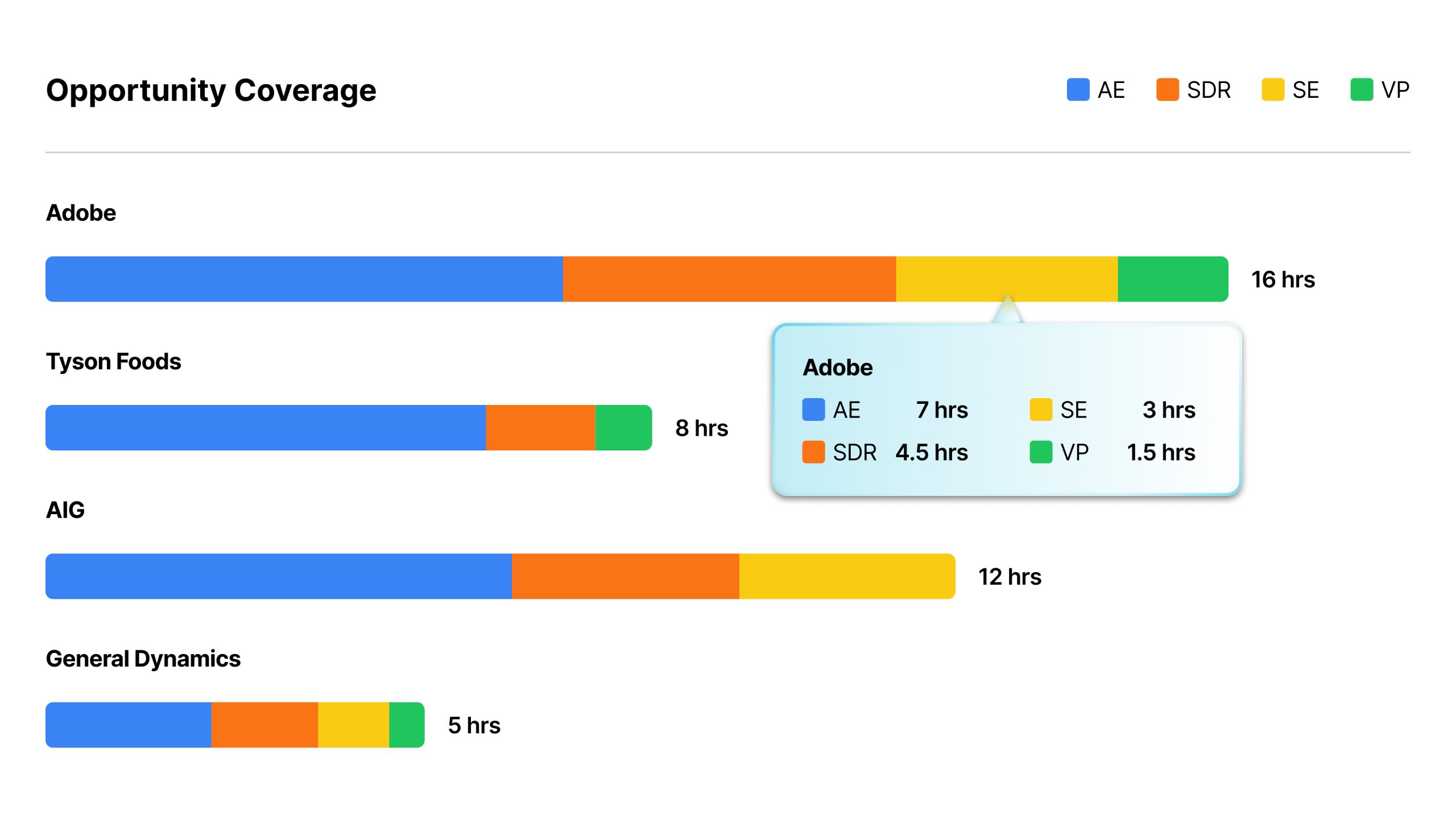Image resolution: width=1456 pixels, height=819 pixels.
Task: Click the blue AE swatch in the top legend
Action: click(x=1078, y=90)
